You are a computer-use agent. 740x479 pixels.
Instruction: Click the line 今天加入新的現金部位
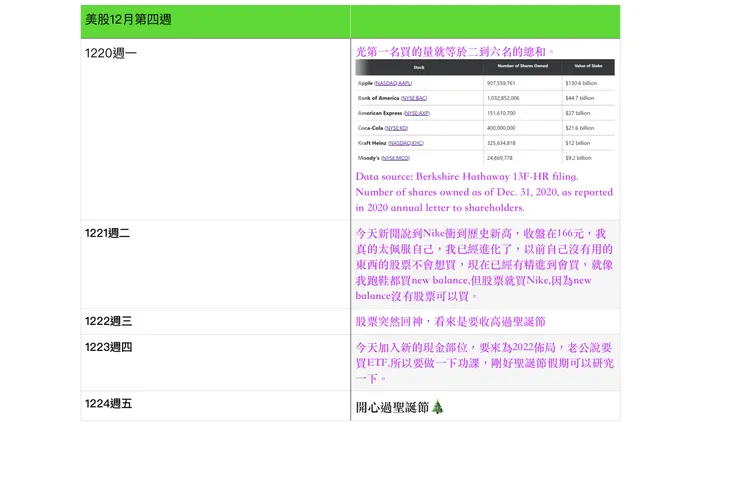coord(484,348)
